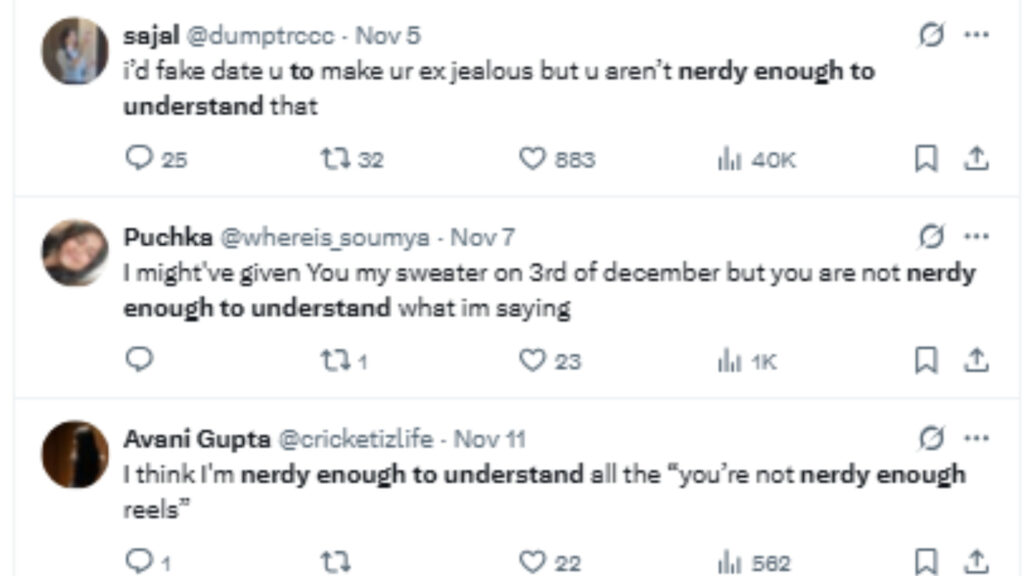Bookmark sajal's tweet
Viewport: 1024px width, 576px height.
(926, 158)
